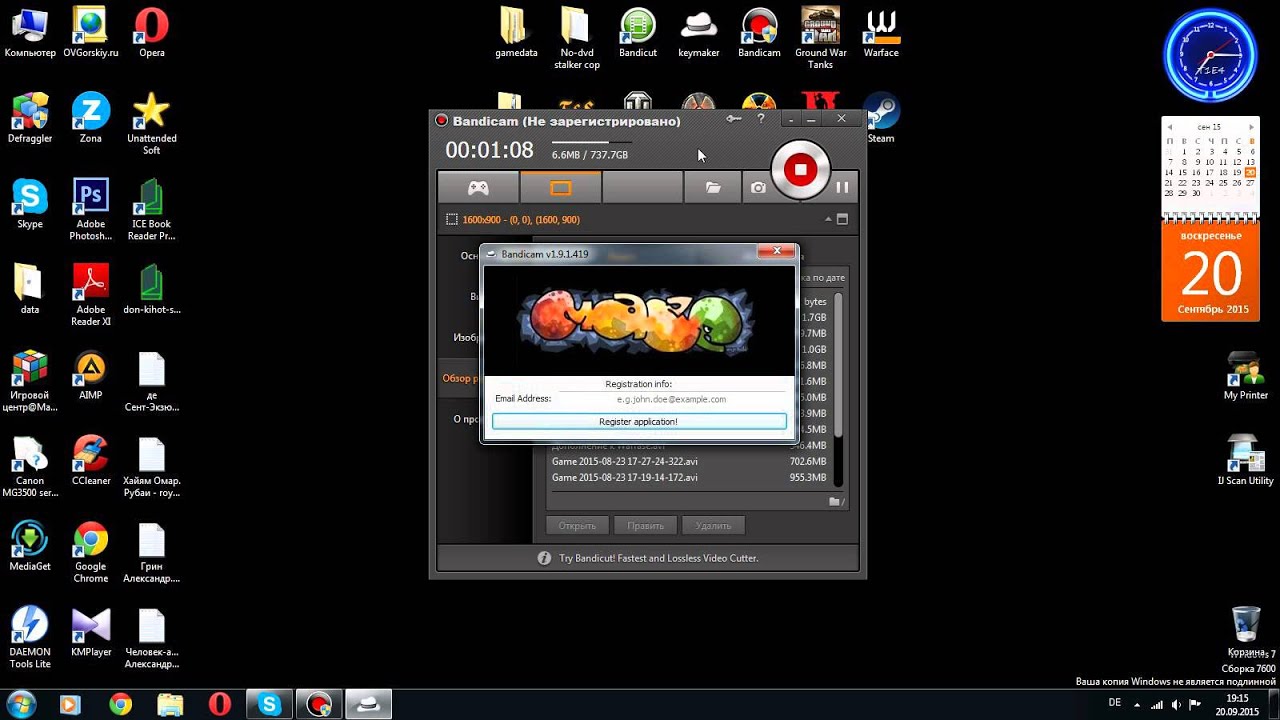1280x720 pixels.
Task: Open MediaGet desktop icon
Action: (x=30, y=546)
